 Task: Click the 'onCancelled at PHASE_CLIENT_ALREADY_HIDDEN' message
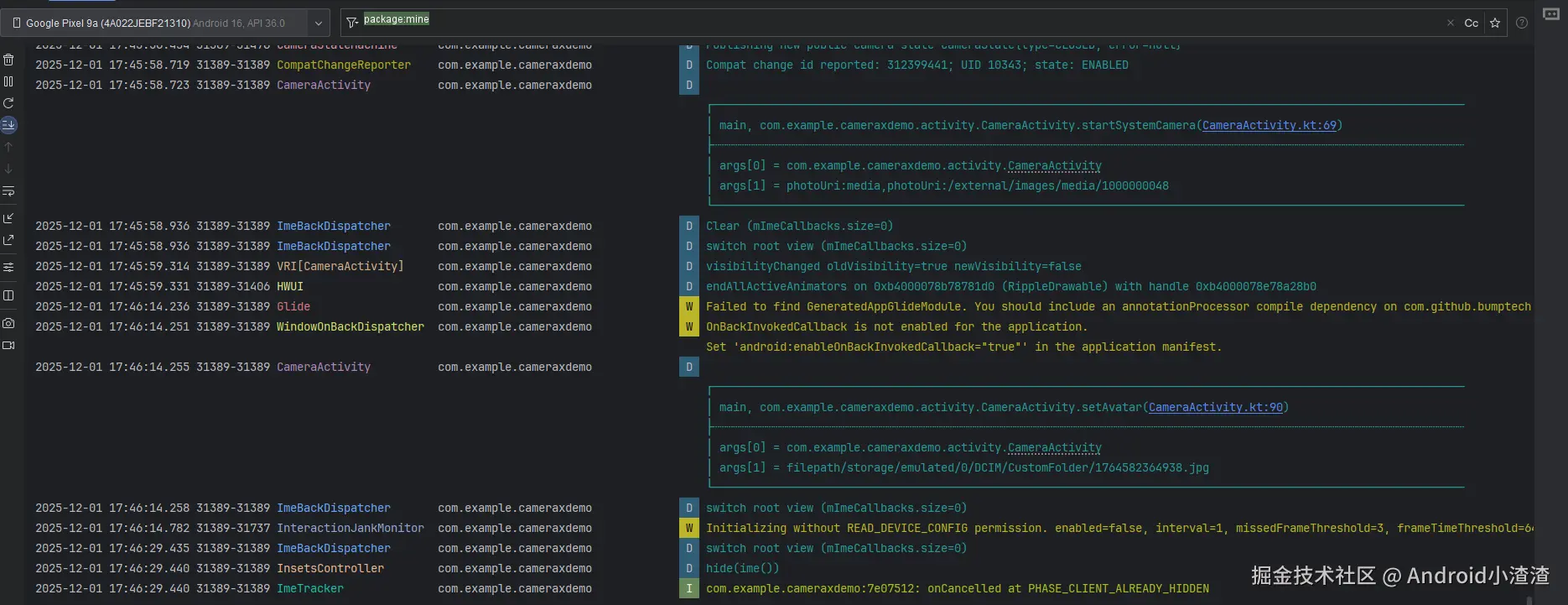958,588
